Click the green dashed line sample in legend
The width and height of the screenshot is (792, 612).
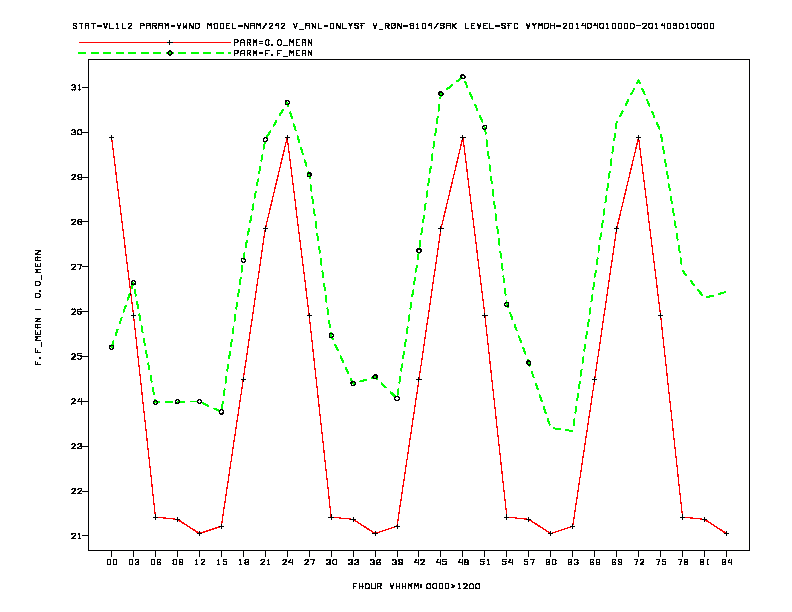(155, 53)
